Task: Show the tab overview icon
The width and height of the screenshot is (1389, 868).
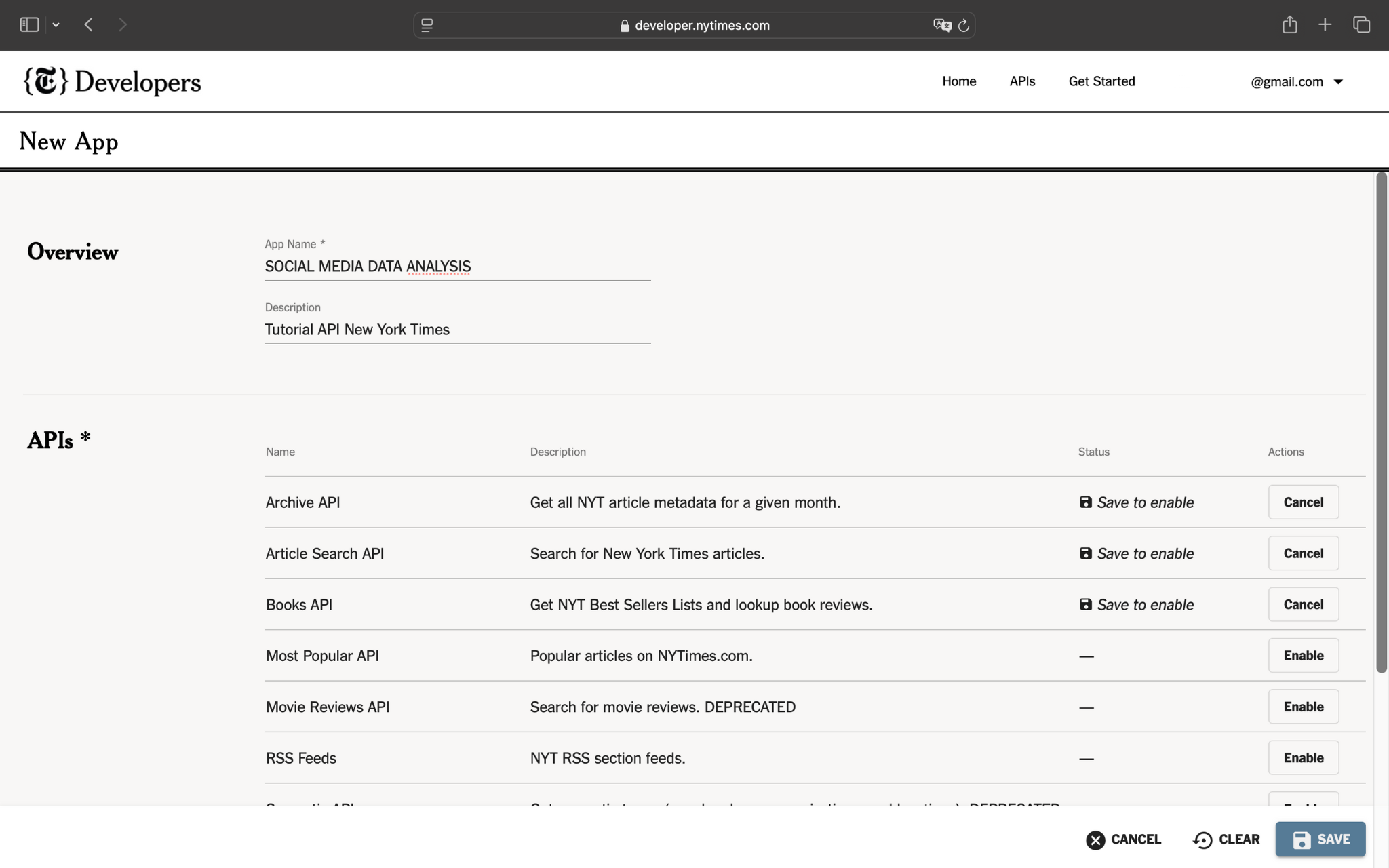Action: point(1361,25)
